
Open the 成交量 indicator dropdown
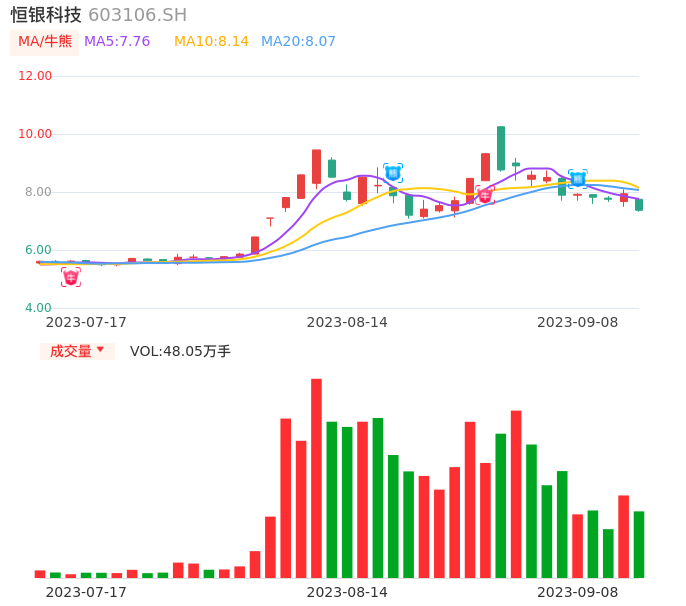(x=77, y=351)
